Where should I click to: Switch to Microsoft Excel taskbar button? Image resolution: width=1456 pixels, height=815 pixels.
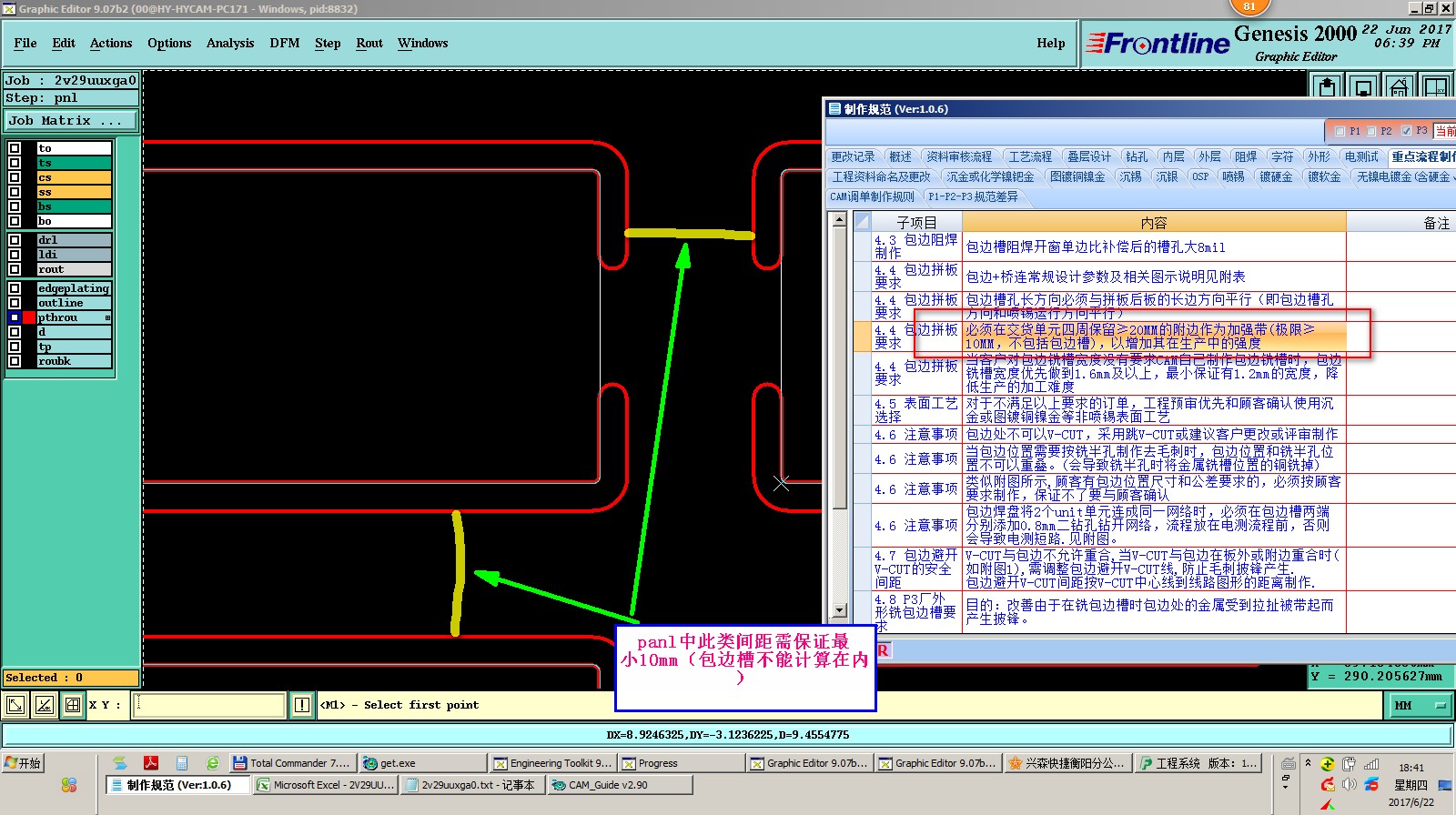click(326, 785)
